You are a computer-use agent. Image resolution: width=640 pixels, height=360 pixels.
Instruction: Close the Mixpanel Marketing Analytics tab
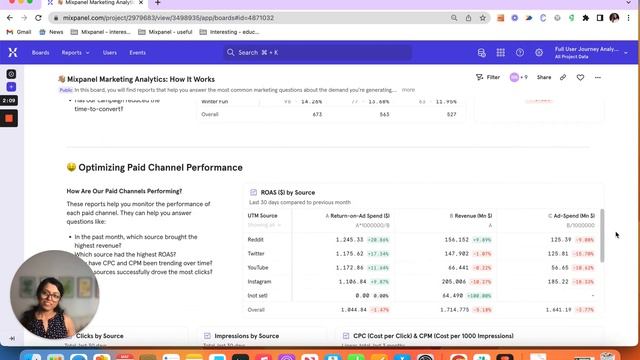141,3
